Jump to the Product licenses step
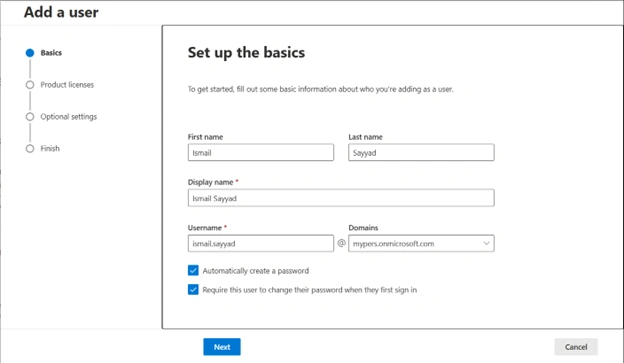624x363 pixels. pyautogui.click(x=67, y=85)
